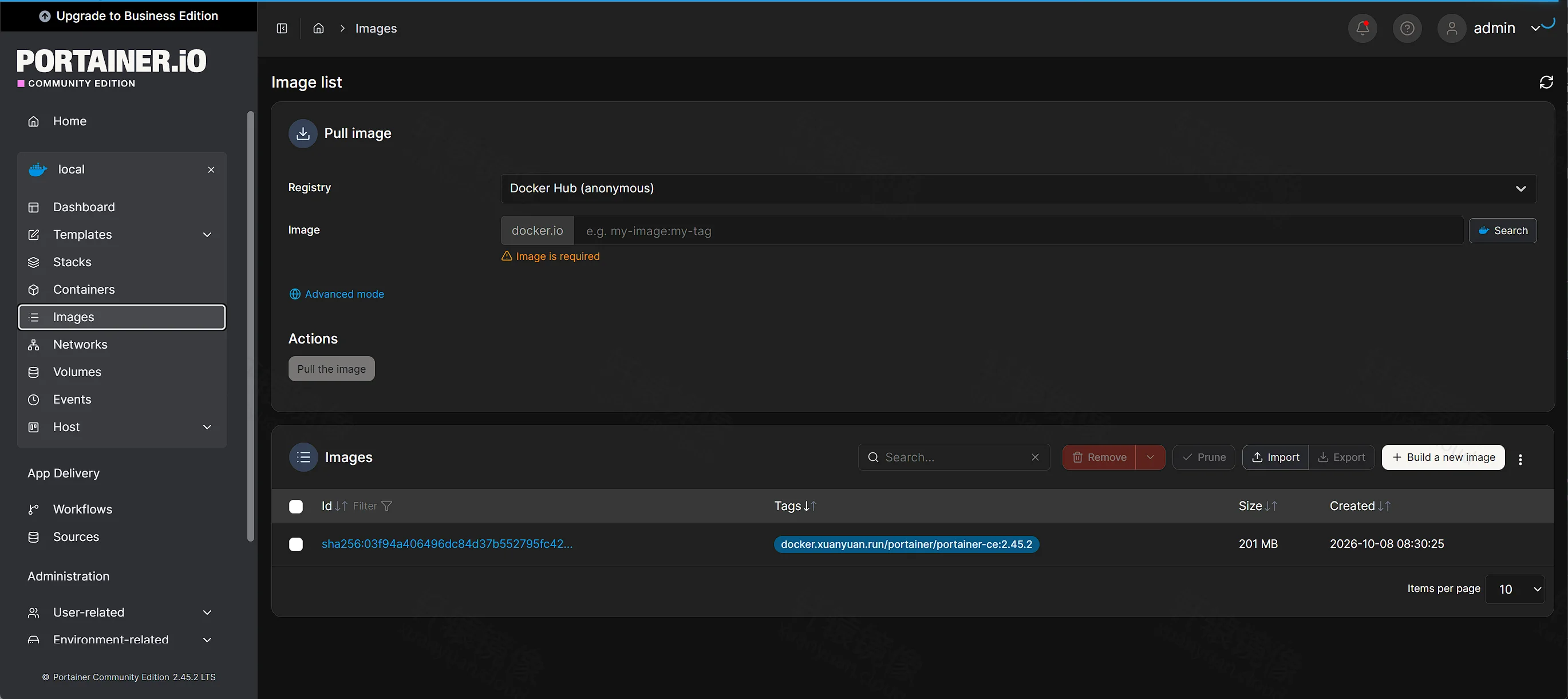
Task: Collapse the sidebar using the panel icon
Action: [282, 29]
